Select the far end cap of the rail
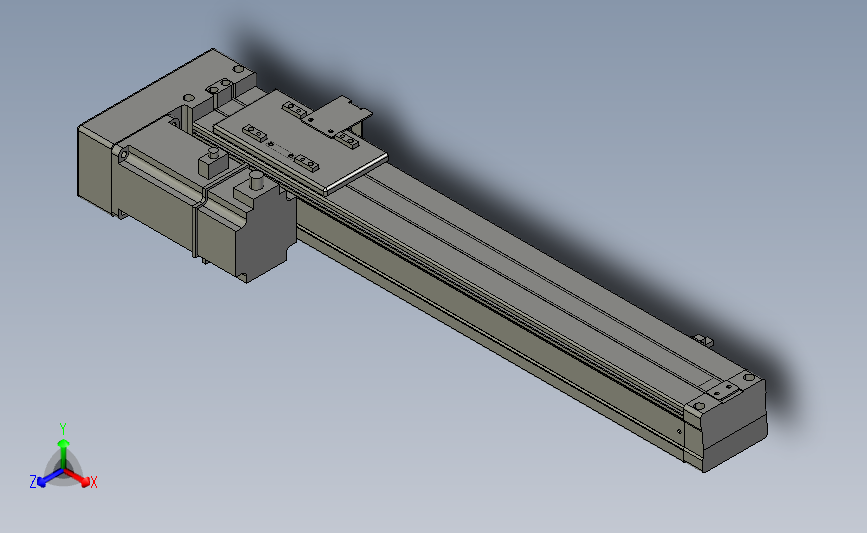The image size is (867, 533). (x=725, y=421)
